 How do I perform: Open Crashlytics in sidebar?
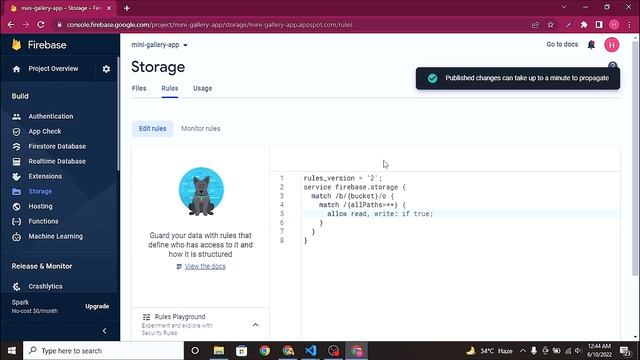pos(45,287)
